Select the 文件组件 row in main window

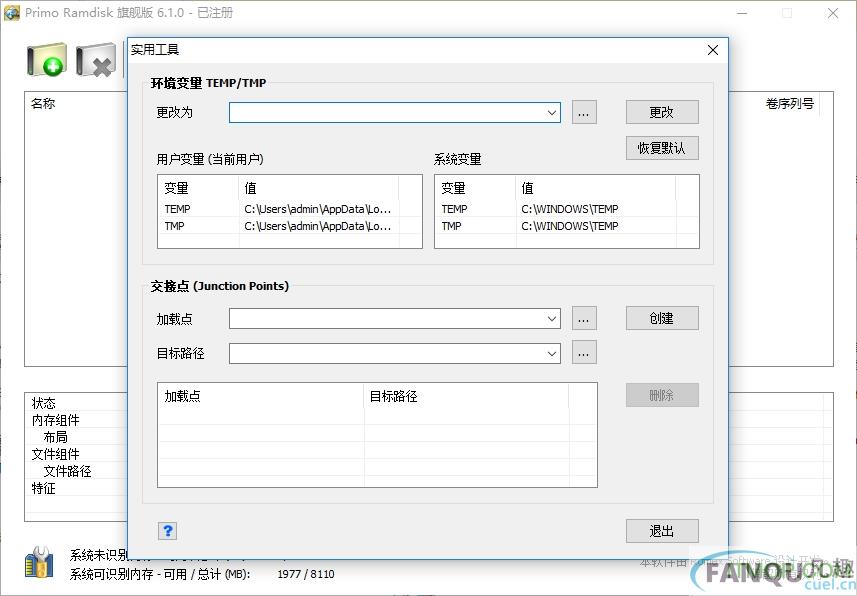point(77,454)
